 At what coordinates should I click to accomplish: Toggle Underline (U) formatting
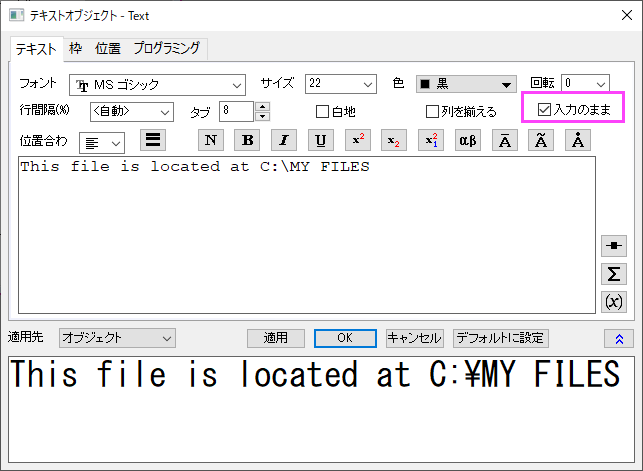(x=321, y=140)
